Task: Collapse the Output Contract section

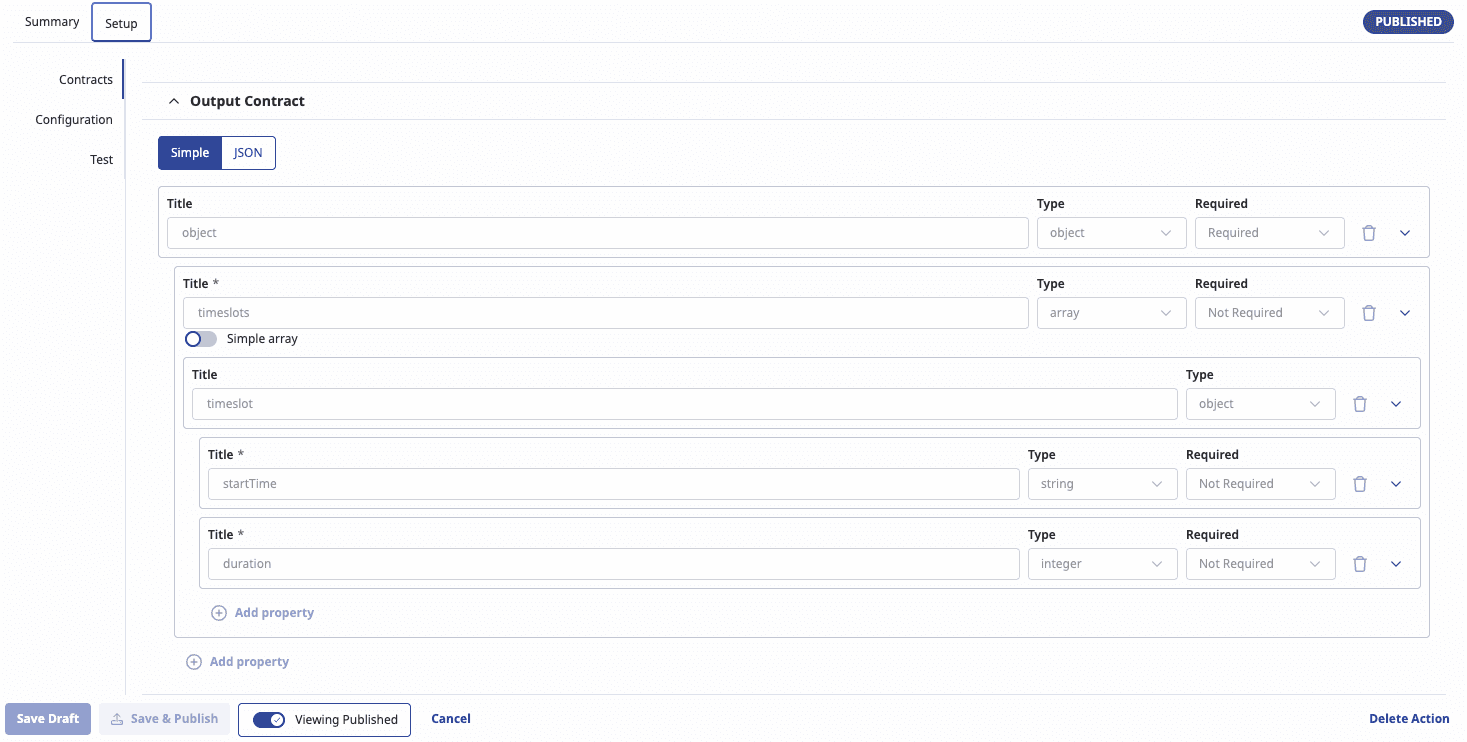Action: tap(173, 100)
